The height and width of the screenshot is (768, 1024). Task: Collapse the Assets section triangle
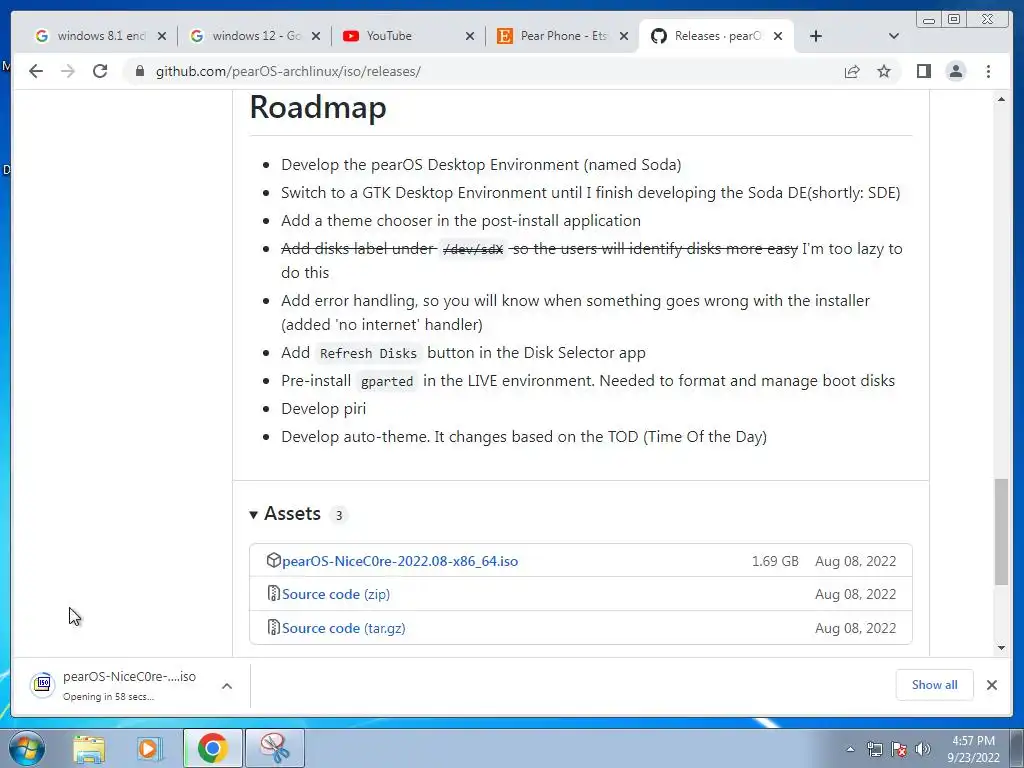coord(253,515)
